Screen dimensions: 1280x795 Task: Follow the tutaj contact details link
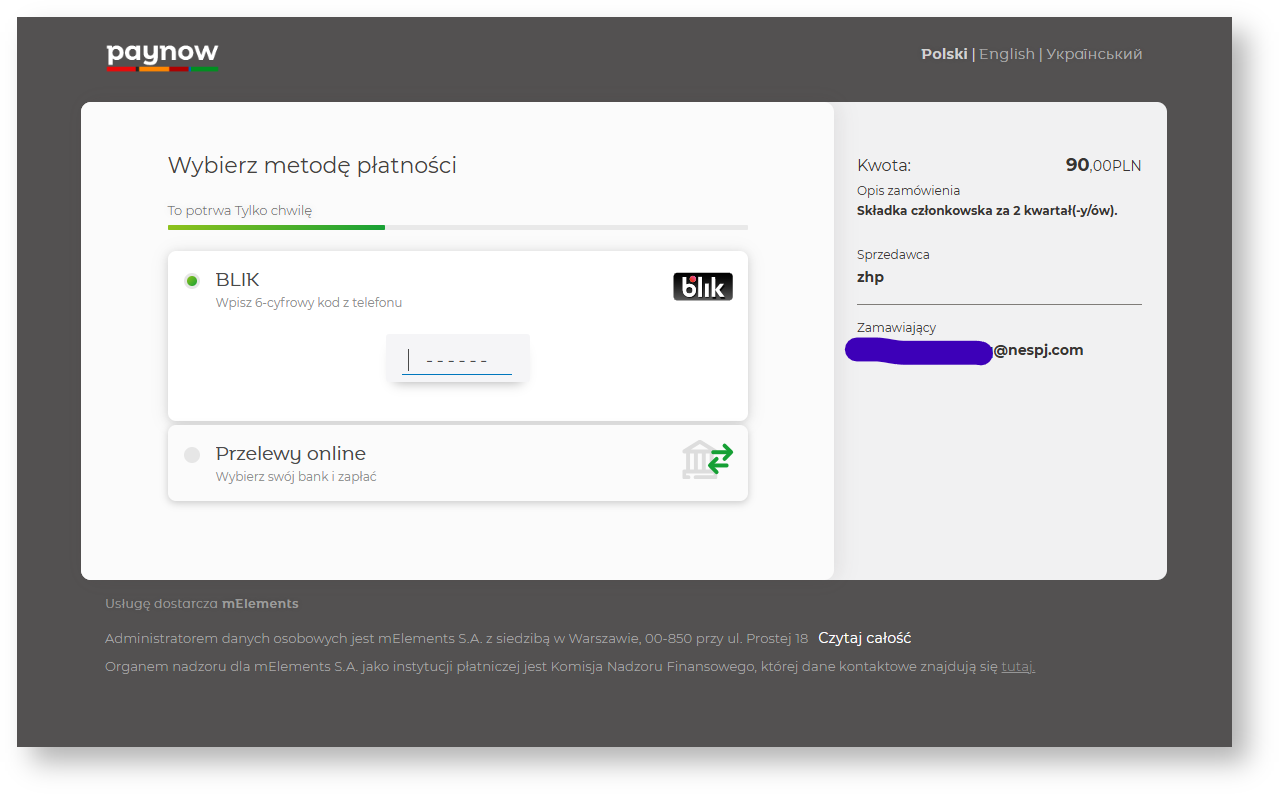click(x=1017, y=667)
